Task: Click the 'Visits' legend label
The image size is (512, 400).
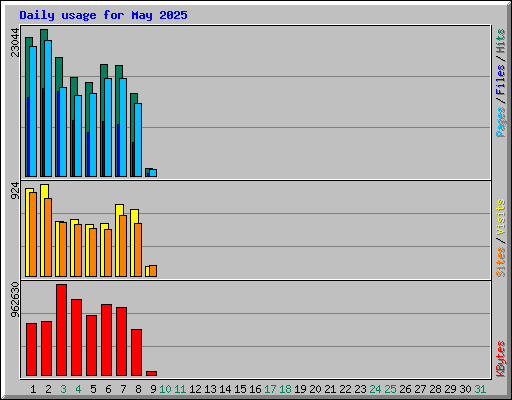Action: pos(500,218)
